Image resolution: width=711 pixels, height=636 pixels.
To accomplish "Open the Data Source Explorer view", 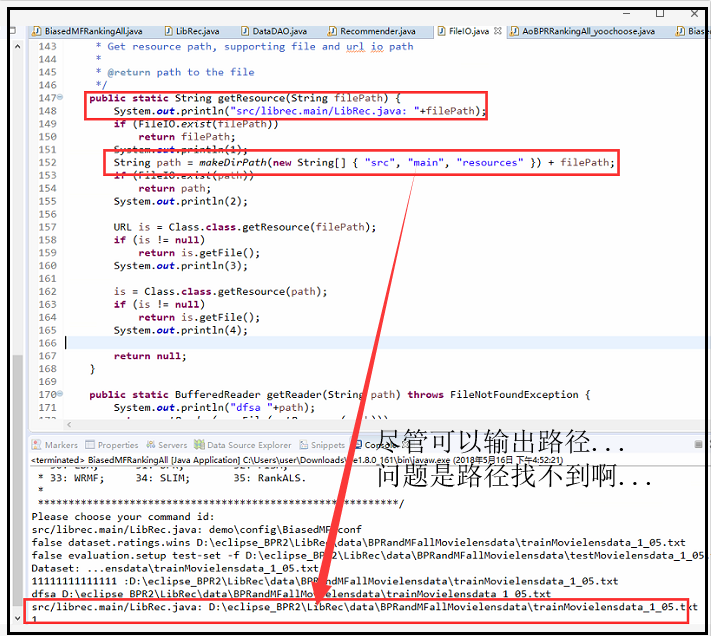I will (243, 445).
